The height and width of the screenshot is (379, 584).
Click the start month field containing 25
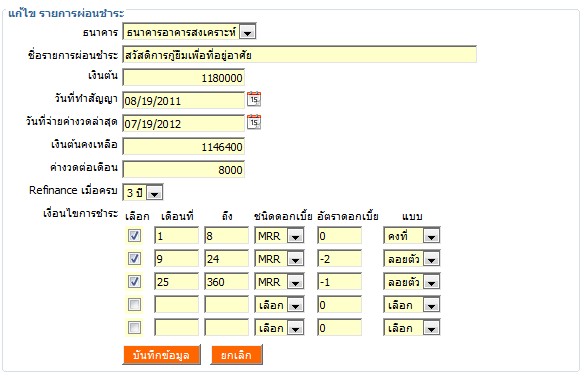(177, 282)
